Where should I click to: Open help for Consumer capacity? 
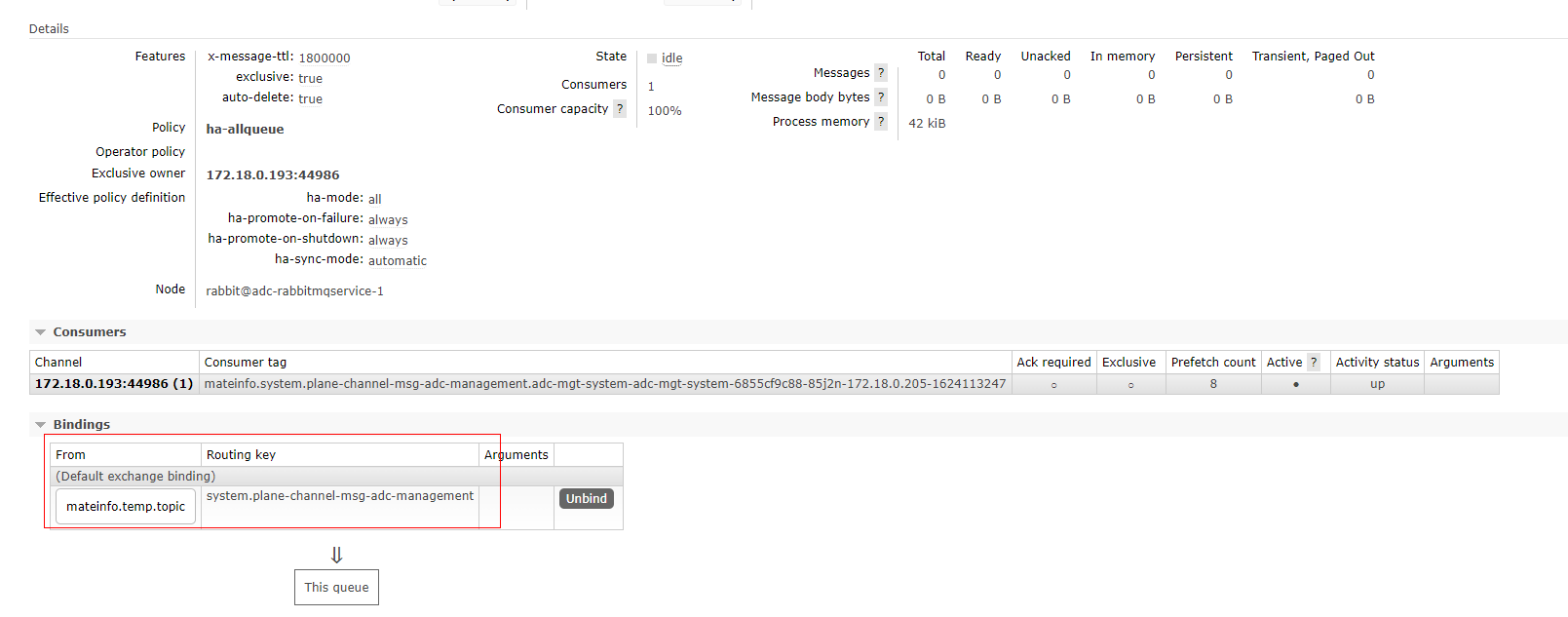(620, 109)
